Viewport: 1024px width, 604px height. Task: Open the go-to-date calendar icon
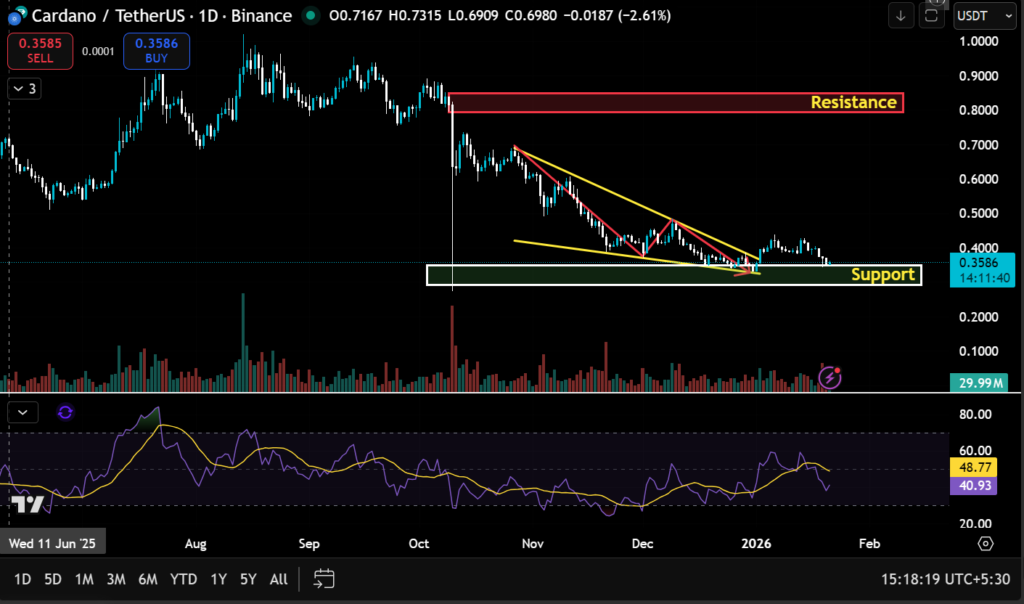(x=323, y=578)
